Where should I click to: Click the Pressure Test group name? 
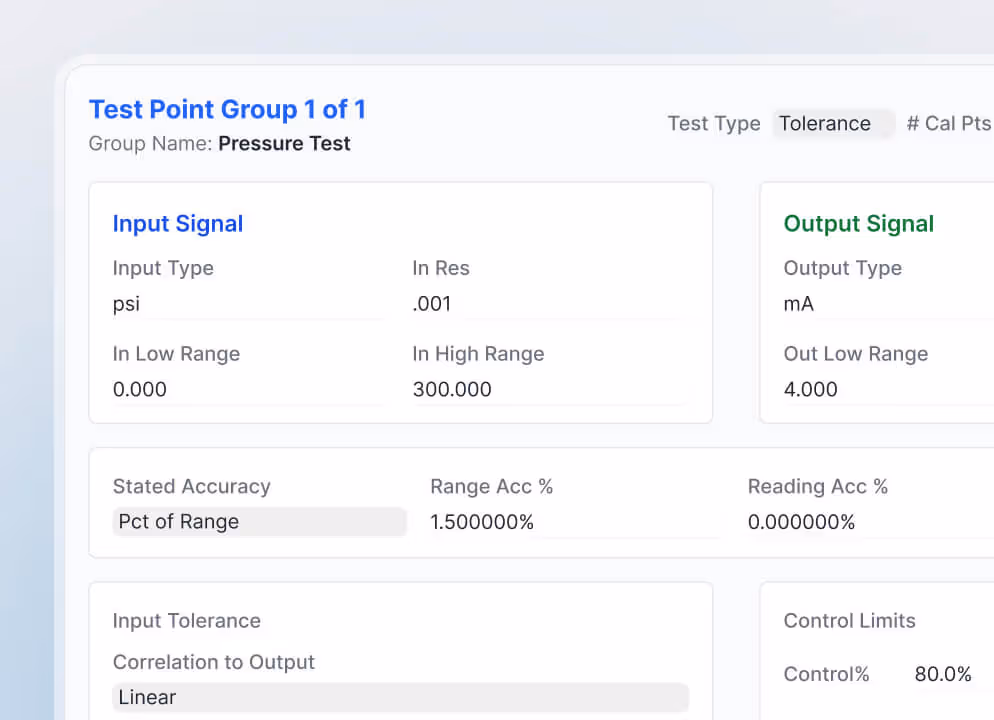pyautogui.click(x=284, y=143)
